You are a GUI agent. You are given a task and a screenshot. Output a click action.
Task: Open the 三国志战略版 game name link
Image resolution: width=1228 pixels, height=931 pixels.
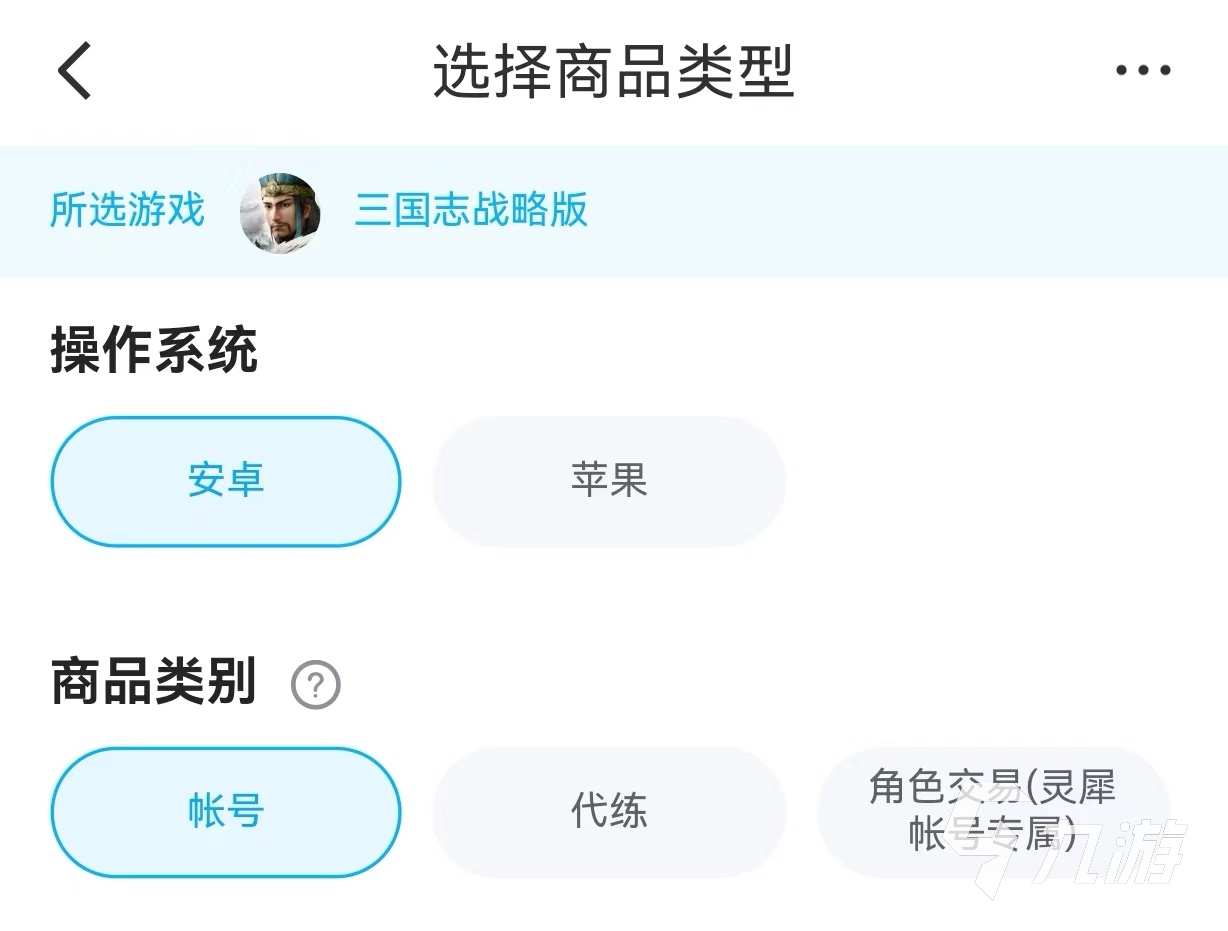pyautogui.click(x=471, y=211)
